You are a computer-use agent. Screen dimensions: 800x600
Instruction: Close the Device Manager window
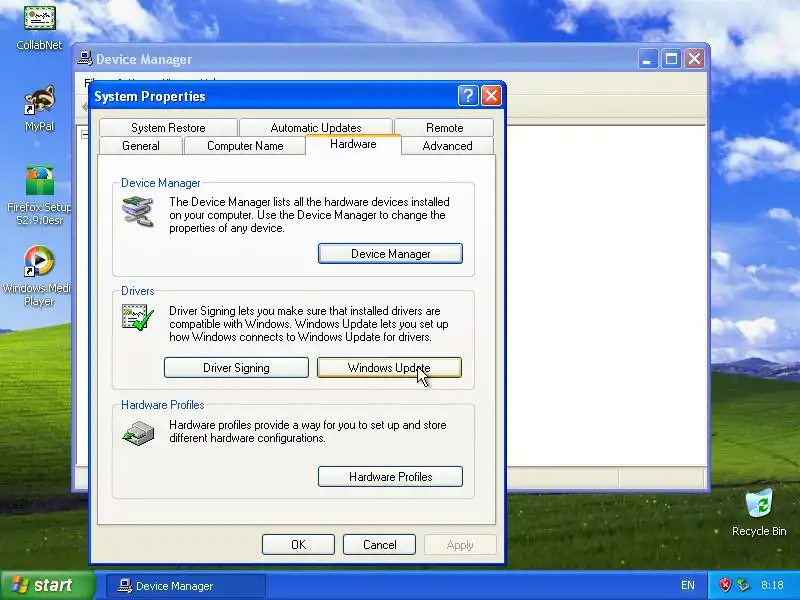(x=694, y=59)
